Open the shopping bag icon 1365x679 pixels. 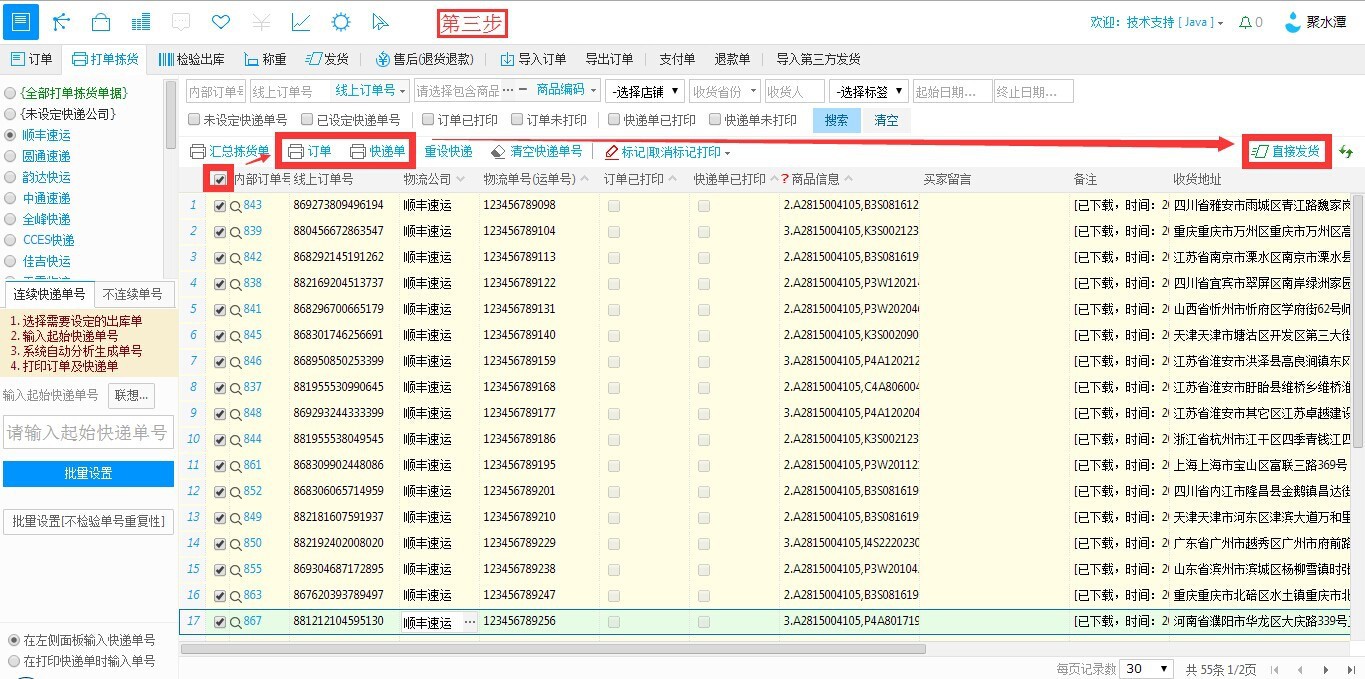101,22
